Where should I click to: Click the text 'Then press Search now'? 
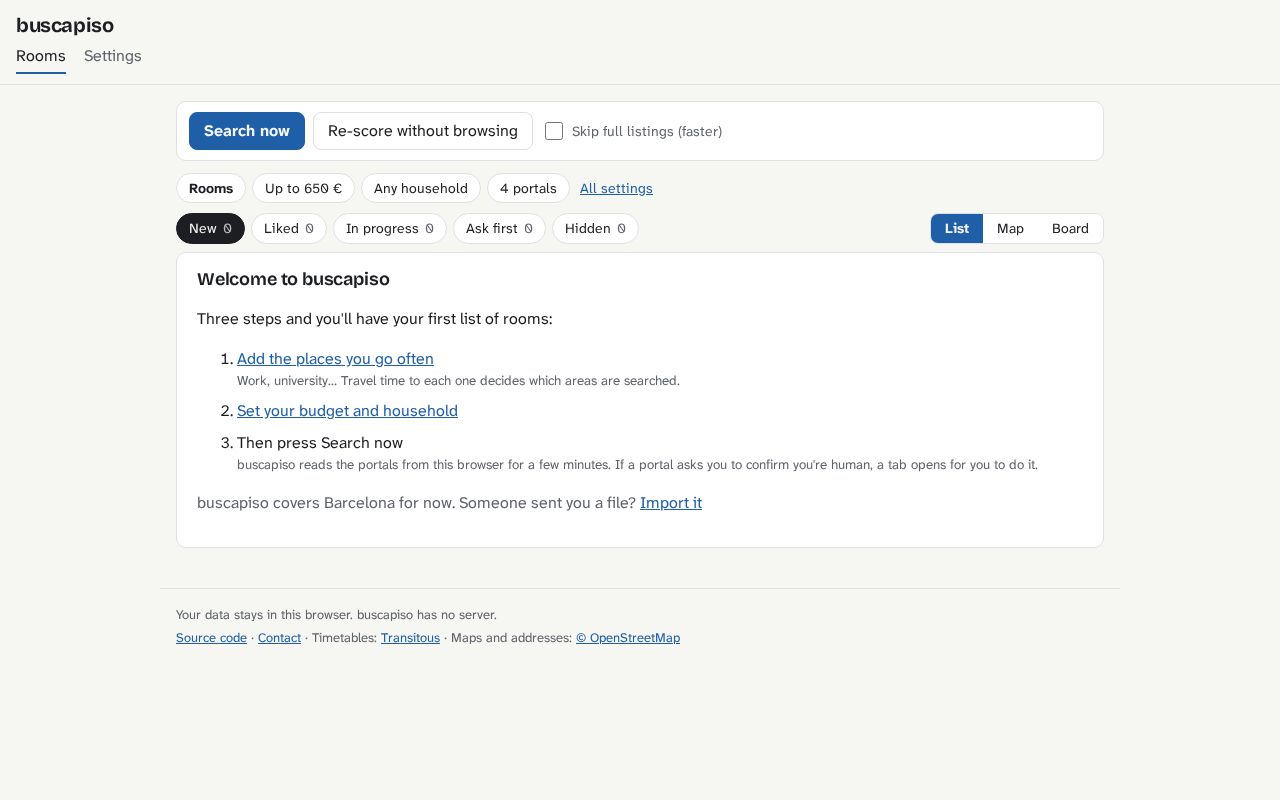[320, 443]
